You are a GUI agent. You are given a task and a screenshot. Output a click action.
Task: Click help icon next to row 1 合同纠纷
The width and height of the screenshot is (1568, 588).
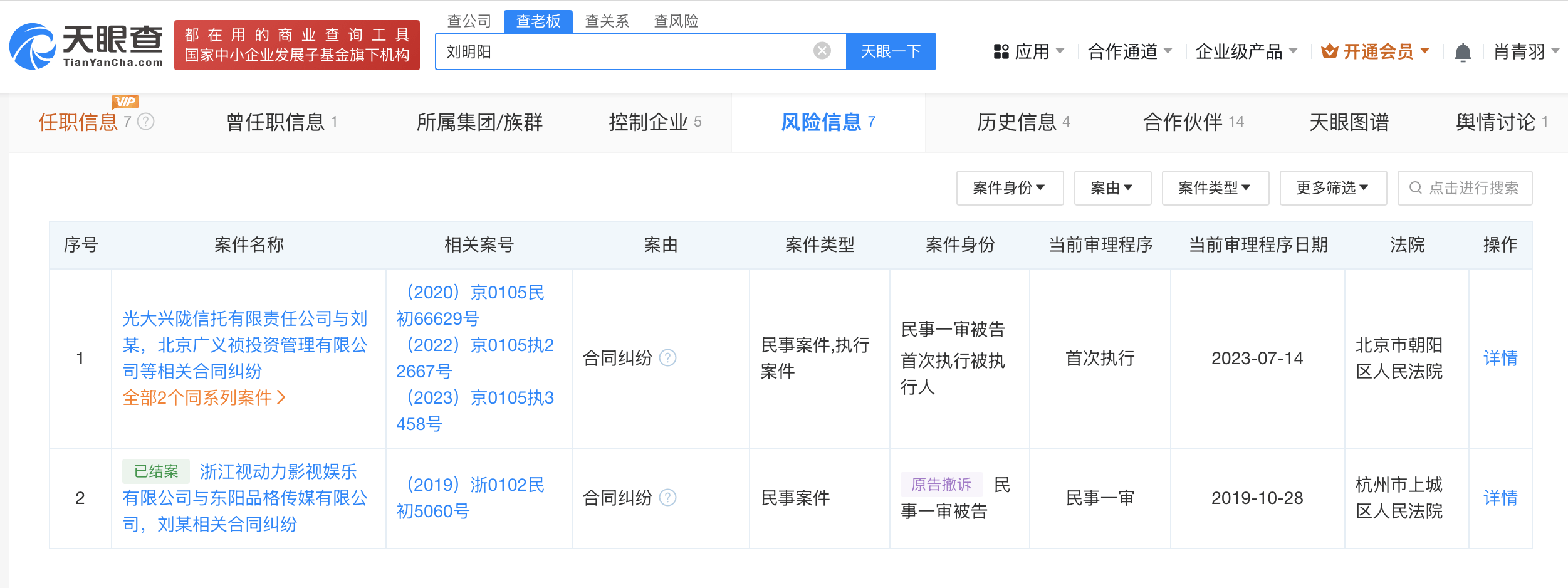(668, 358)
